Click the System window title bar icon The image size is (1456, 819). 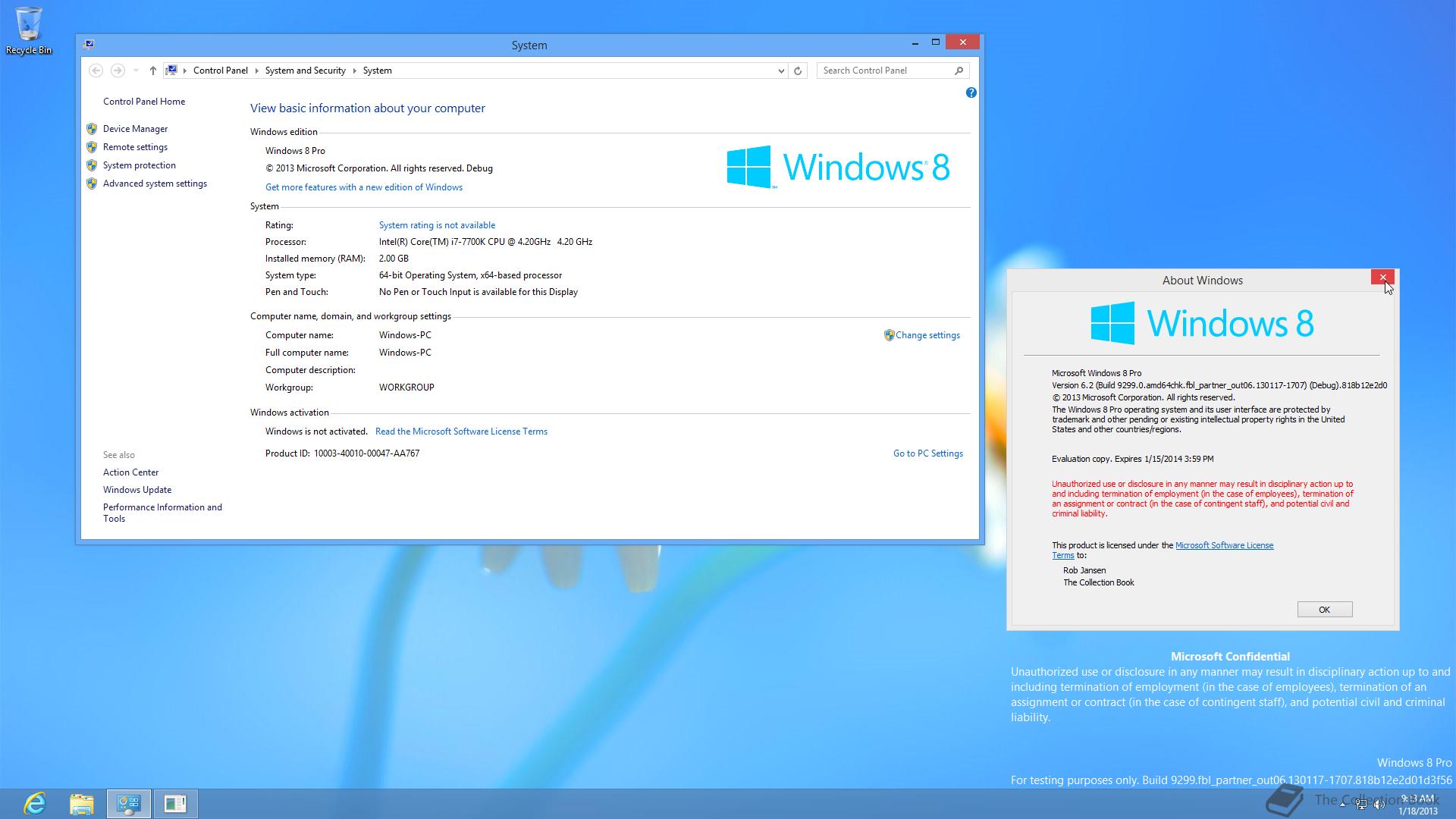[x=89, y=44]
